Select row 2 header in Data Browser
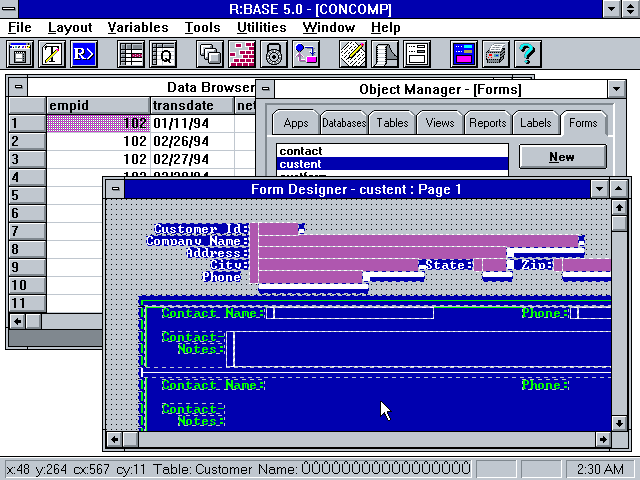Viewport: 640px width, 480px height. (x=27, y=141)
